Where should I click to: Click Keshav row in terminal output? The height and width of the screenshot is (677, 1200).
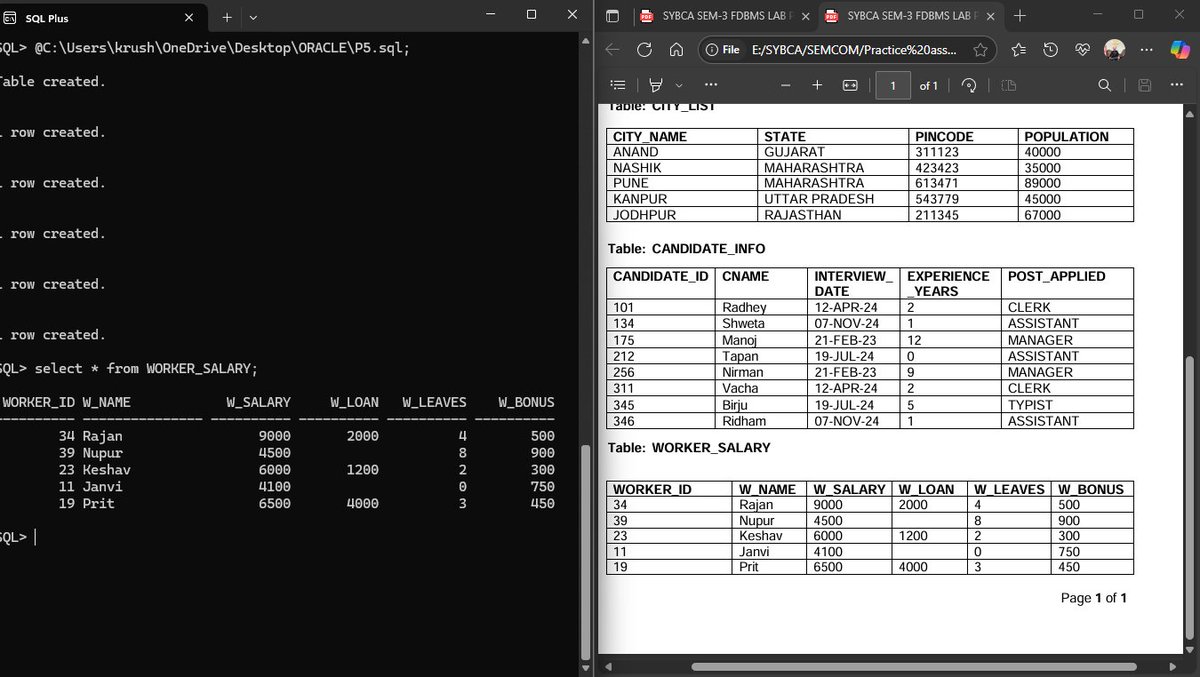[x=278, y=470]
